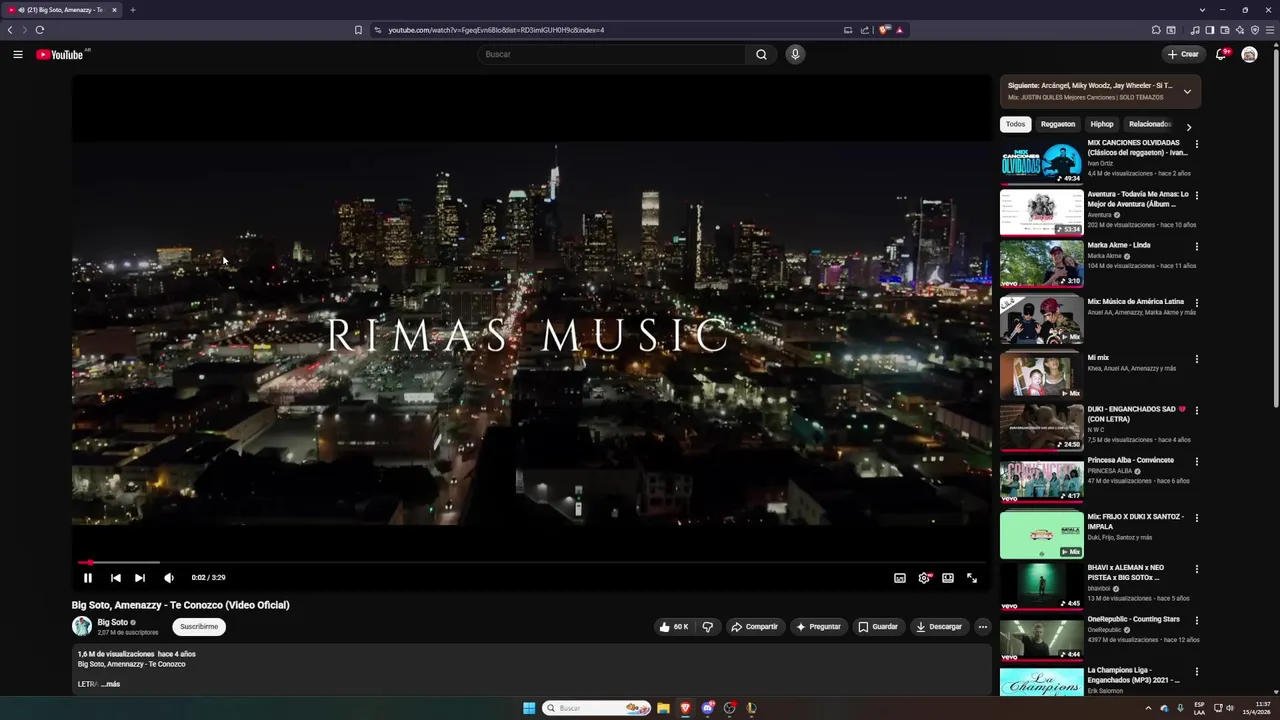Open options for MIX CANCIONES OLVIDADAS

[x=1196, y=144]
